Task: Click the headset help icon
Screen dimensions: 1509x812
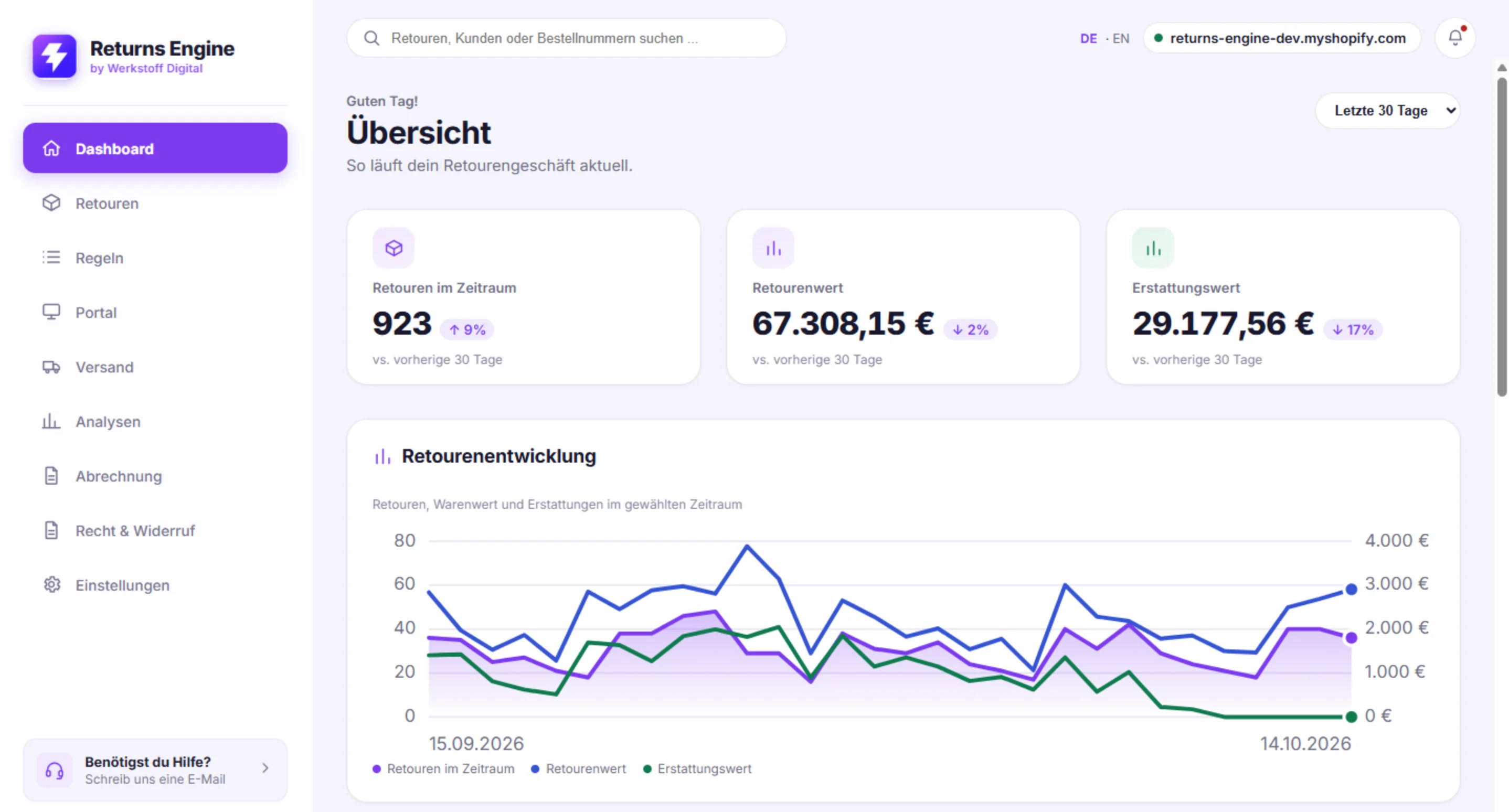Action: tap(55, 770)
